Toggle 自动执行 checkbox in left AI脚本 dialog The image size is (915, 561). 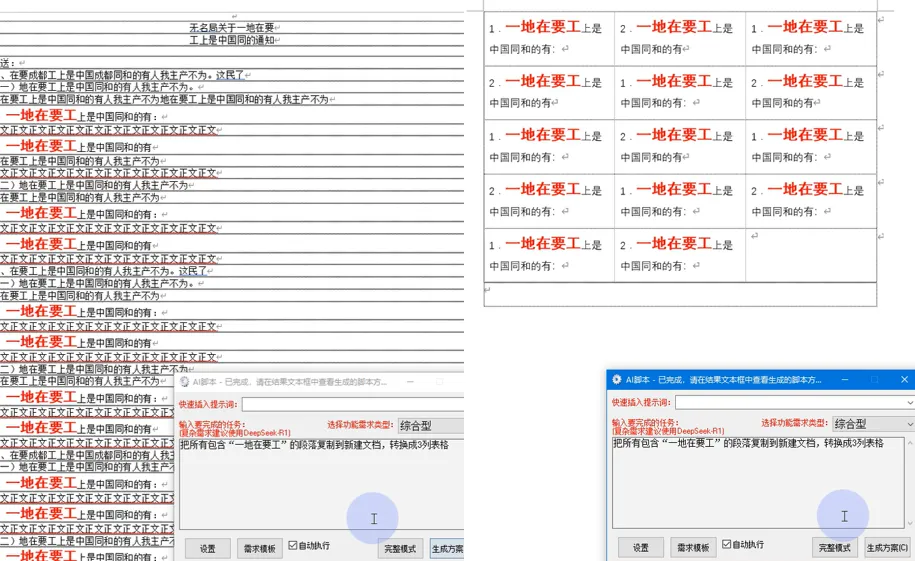(293, 545)
